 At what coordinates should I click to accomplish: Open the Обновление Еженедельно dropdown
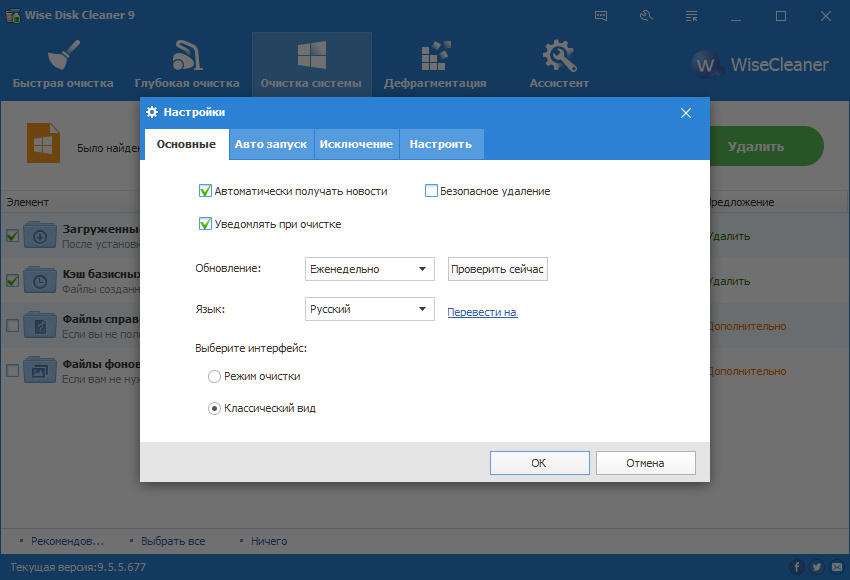[370, 269]
